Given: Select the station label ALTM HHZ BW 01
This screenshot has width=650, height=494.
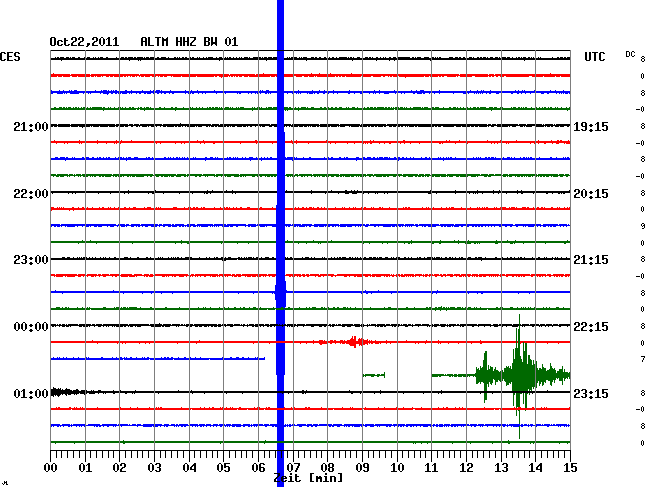Looking at the screenshot, I should click(x=189, y=42).
